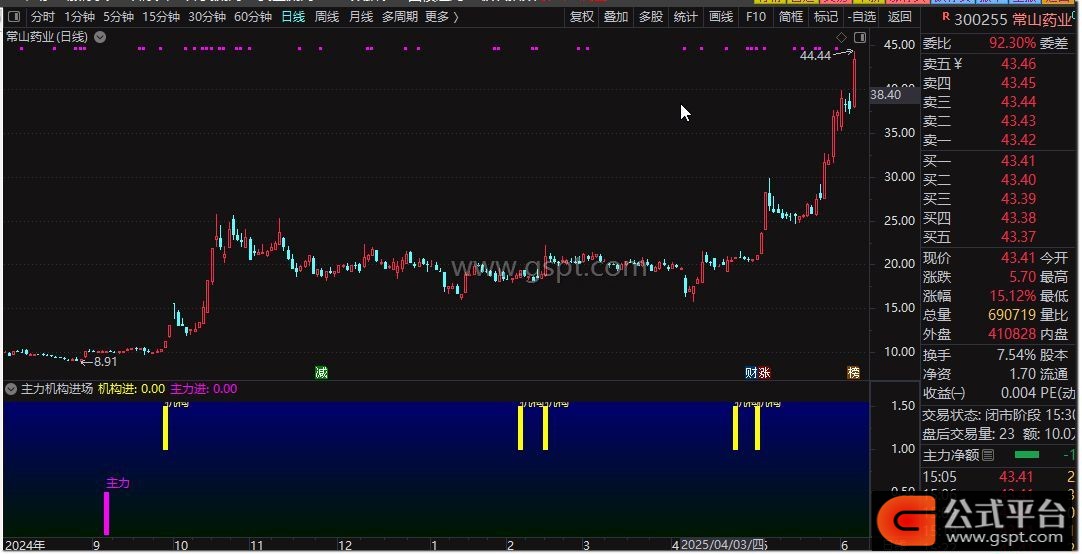Toggle 复权 price adjustment
1082x554 pixels.
pos(581,17)
